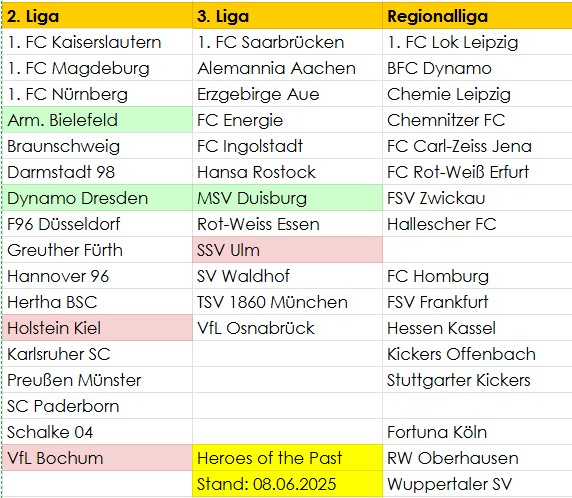Viewport: 572px width, 498px height.
Task: Click the red VfL Bochum cell
Action: click(97, 458)
